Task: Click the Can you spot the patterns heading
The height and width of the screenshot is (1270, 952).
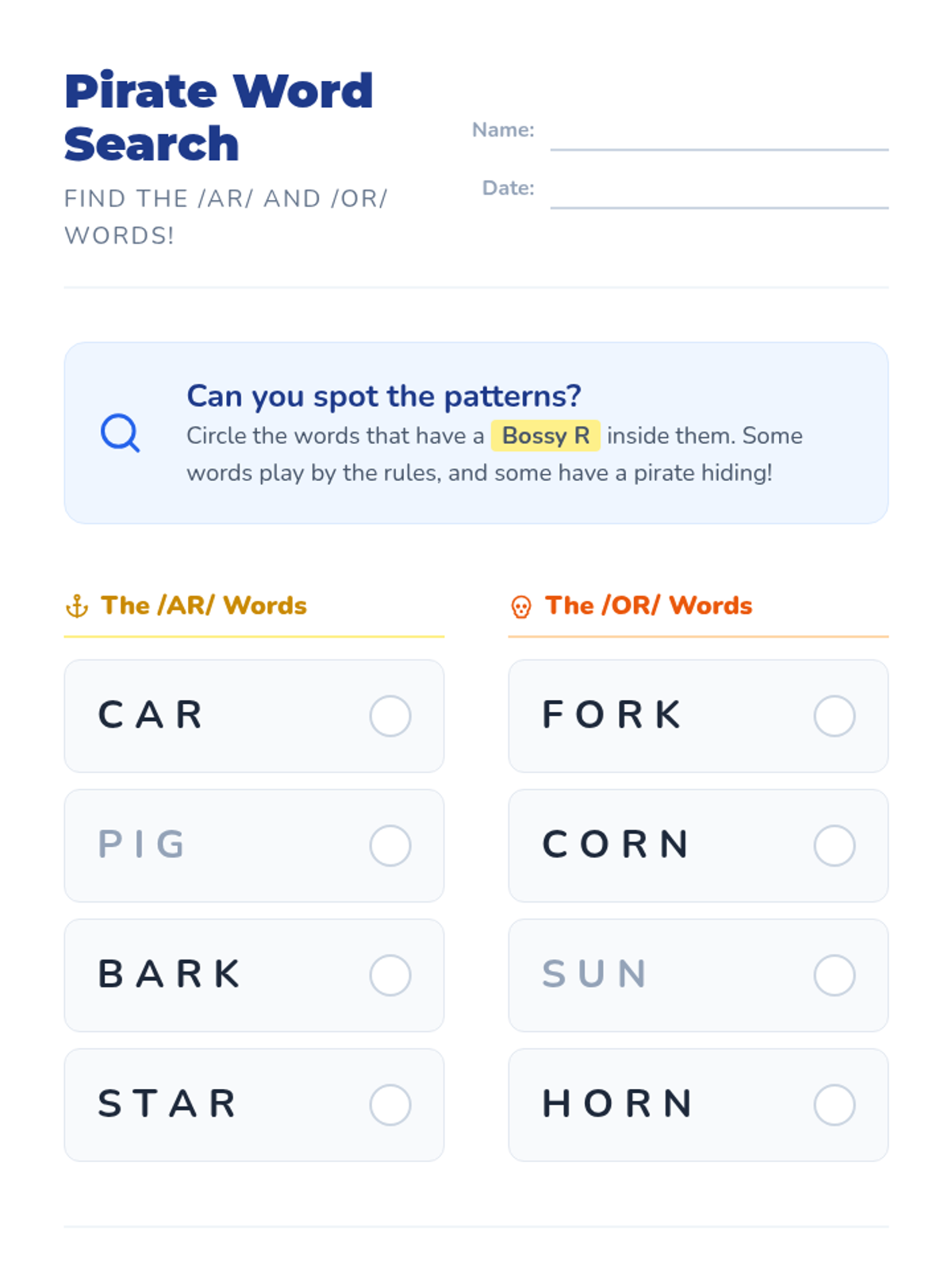Action: click(x=384, y=395)
